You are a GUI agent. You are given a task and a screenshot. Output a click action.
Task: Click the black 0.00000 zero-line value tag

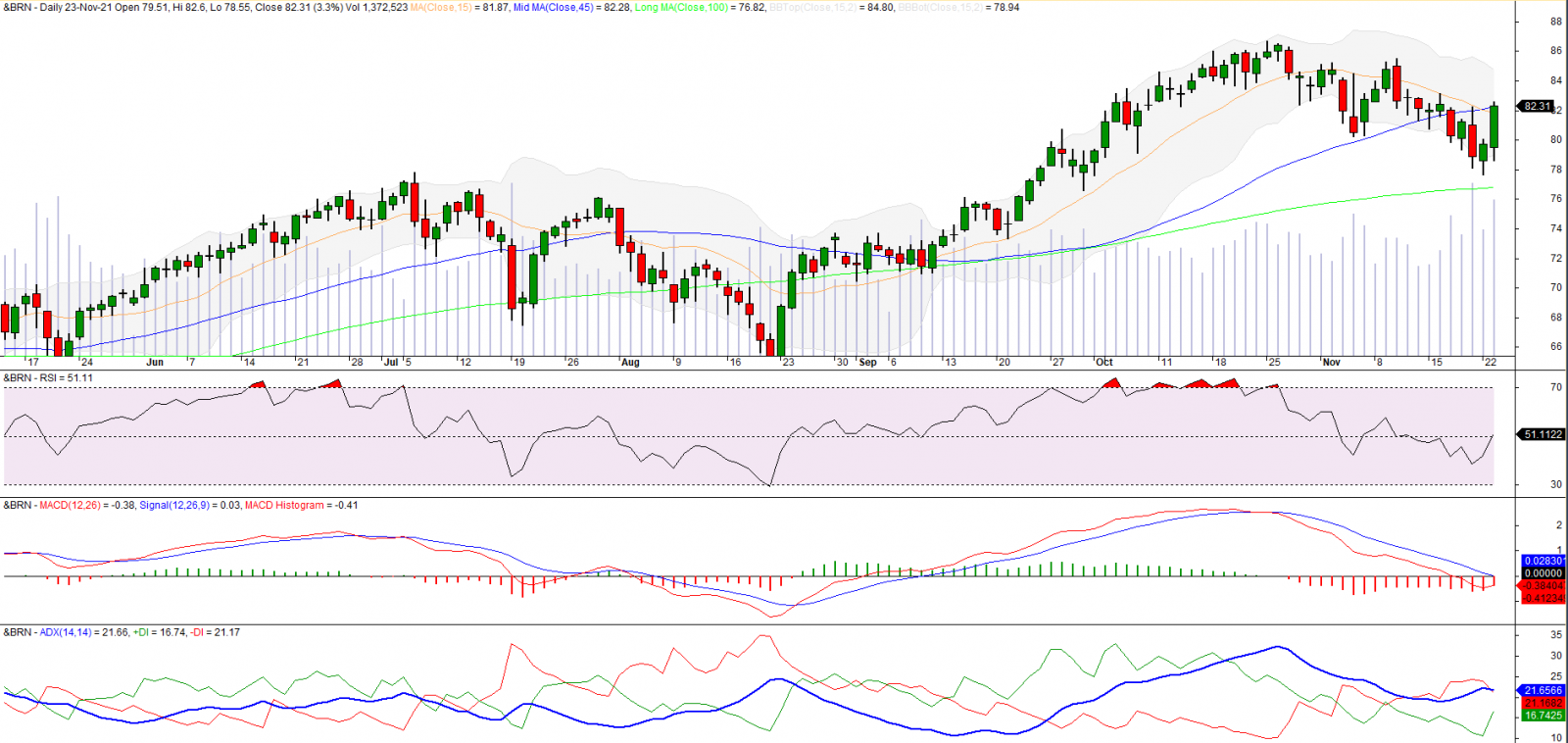[1543, 573]
